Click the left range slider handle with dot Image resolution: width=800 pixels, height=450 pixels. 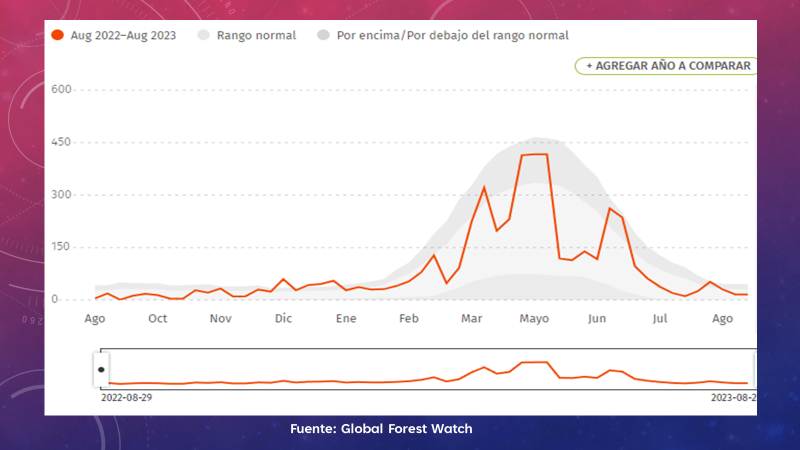pos(101,369)
